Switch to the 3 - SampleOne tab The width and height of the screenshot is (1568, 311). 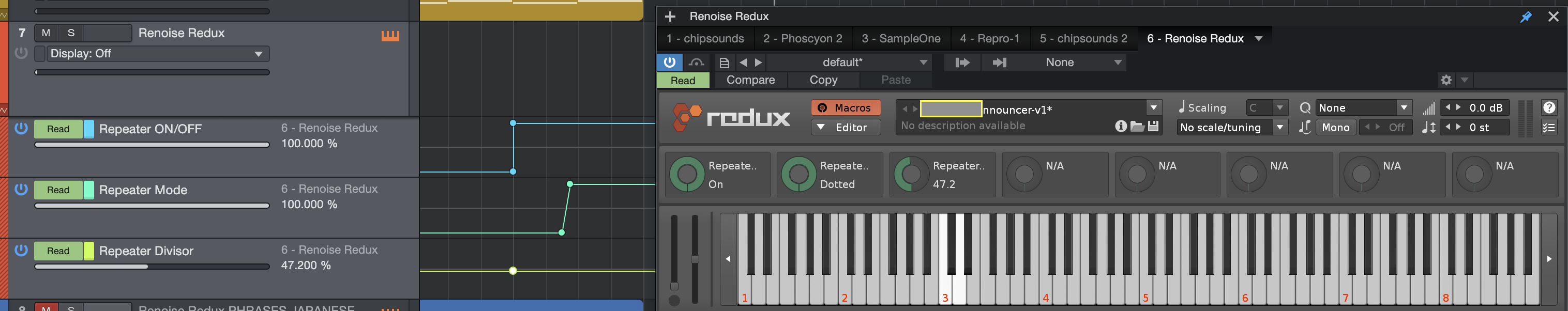coord(900,38)
